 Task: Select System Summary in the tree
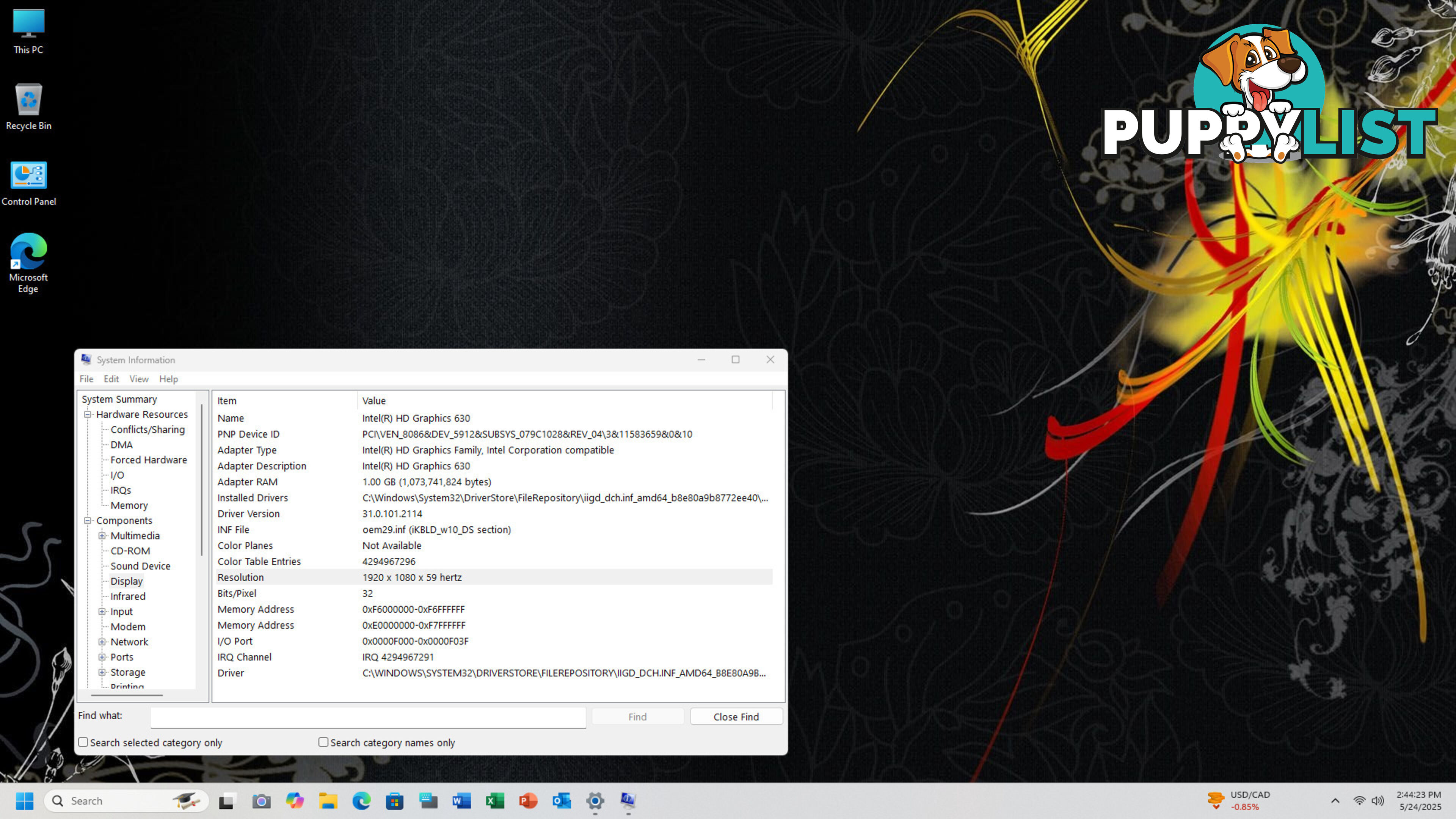pos(119,399)
